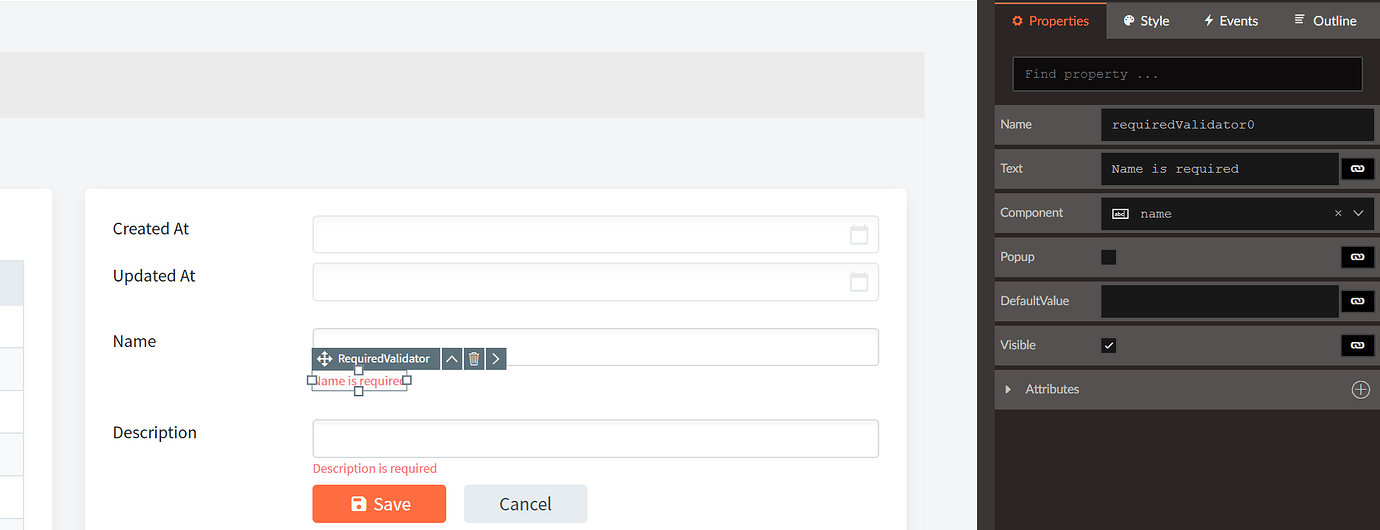This screenshot has height=530, width=1380.
Task: Enable the Popup checkbox
Action: [x=1108, y=257]
